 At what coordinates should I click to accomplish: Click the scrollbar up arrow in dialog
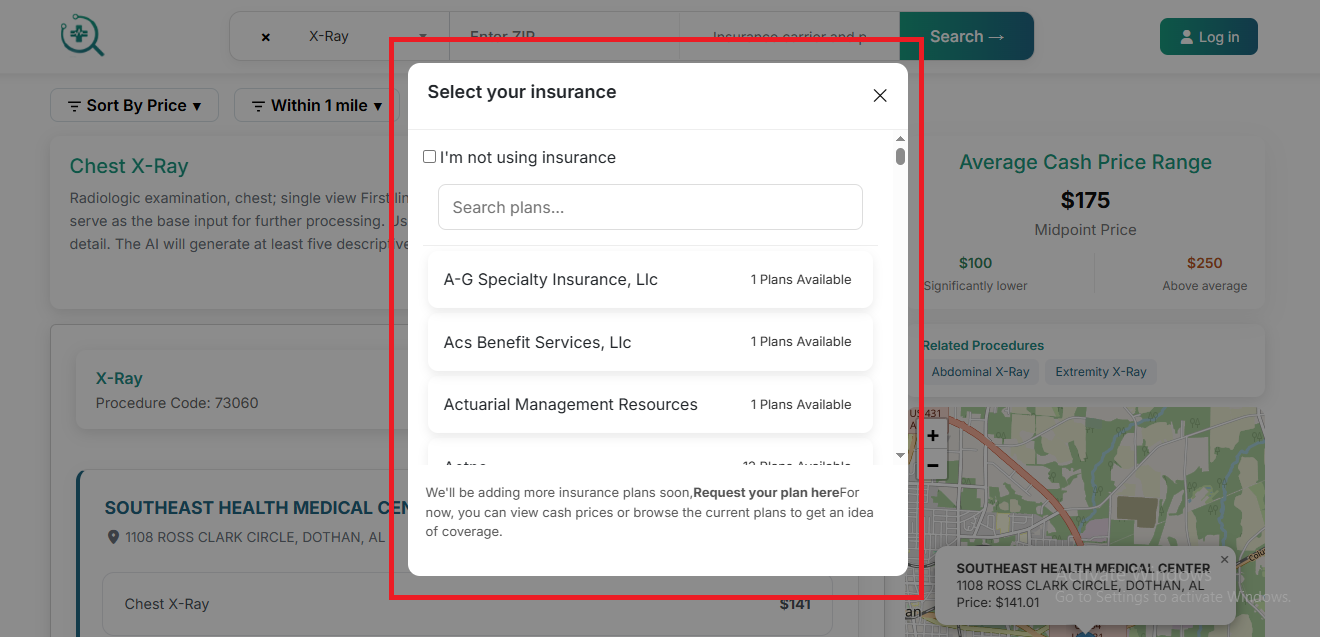click(x=900, y=139)
